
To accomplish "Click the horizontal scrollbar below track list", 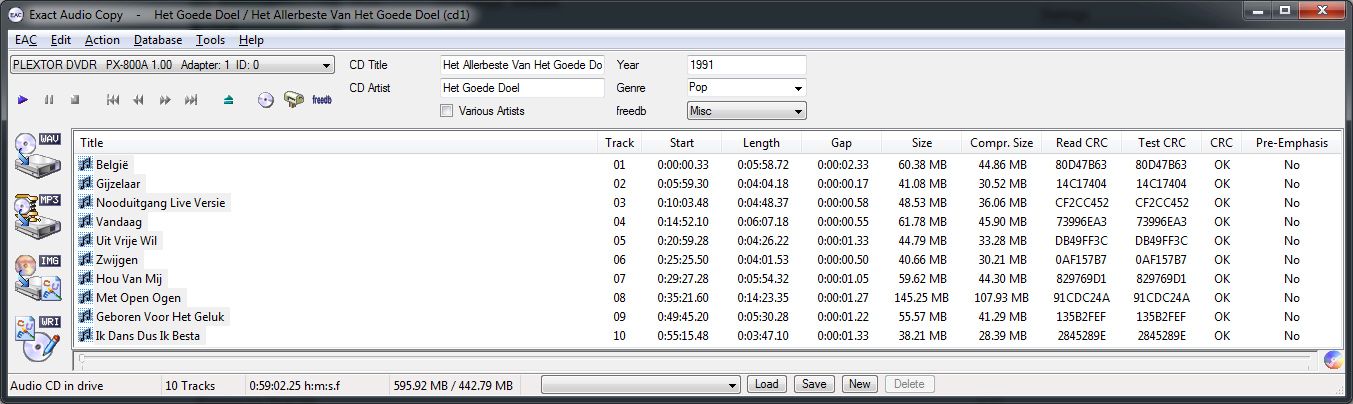I will click(698, 357).
